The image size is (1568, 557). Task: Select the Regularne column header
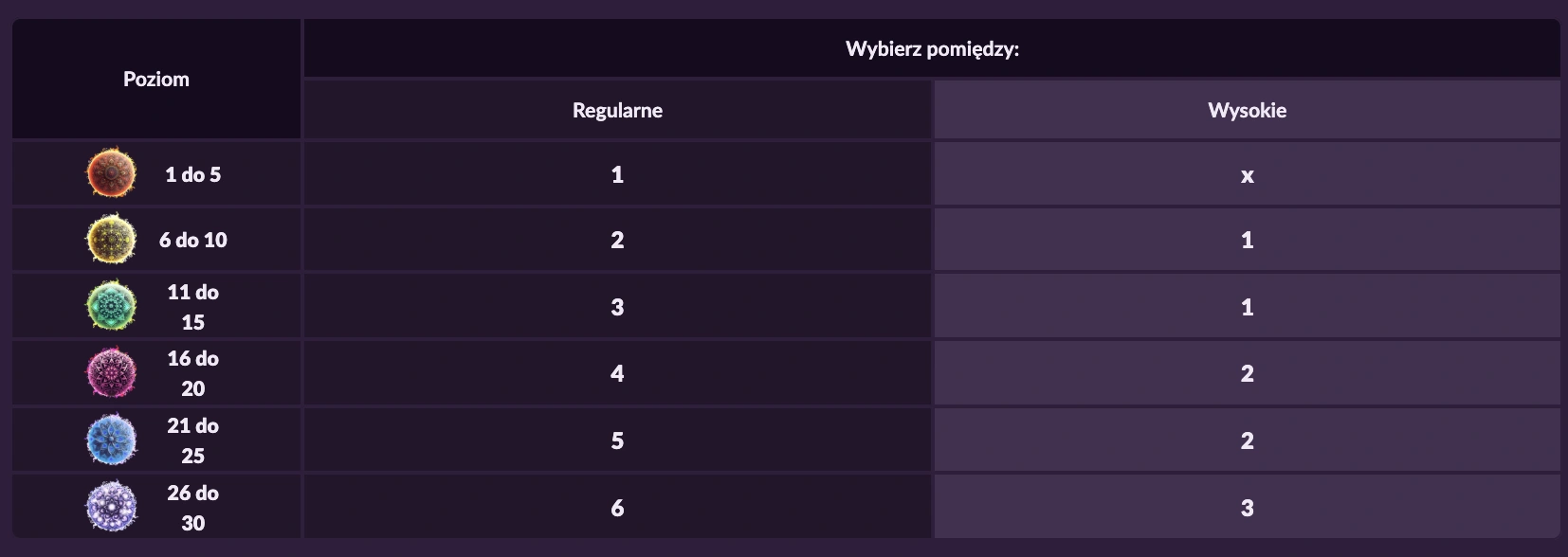tap(617, 110)
